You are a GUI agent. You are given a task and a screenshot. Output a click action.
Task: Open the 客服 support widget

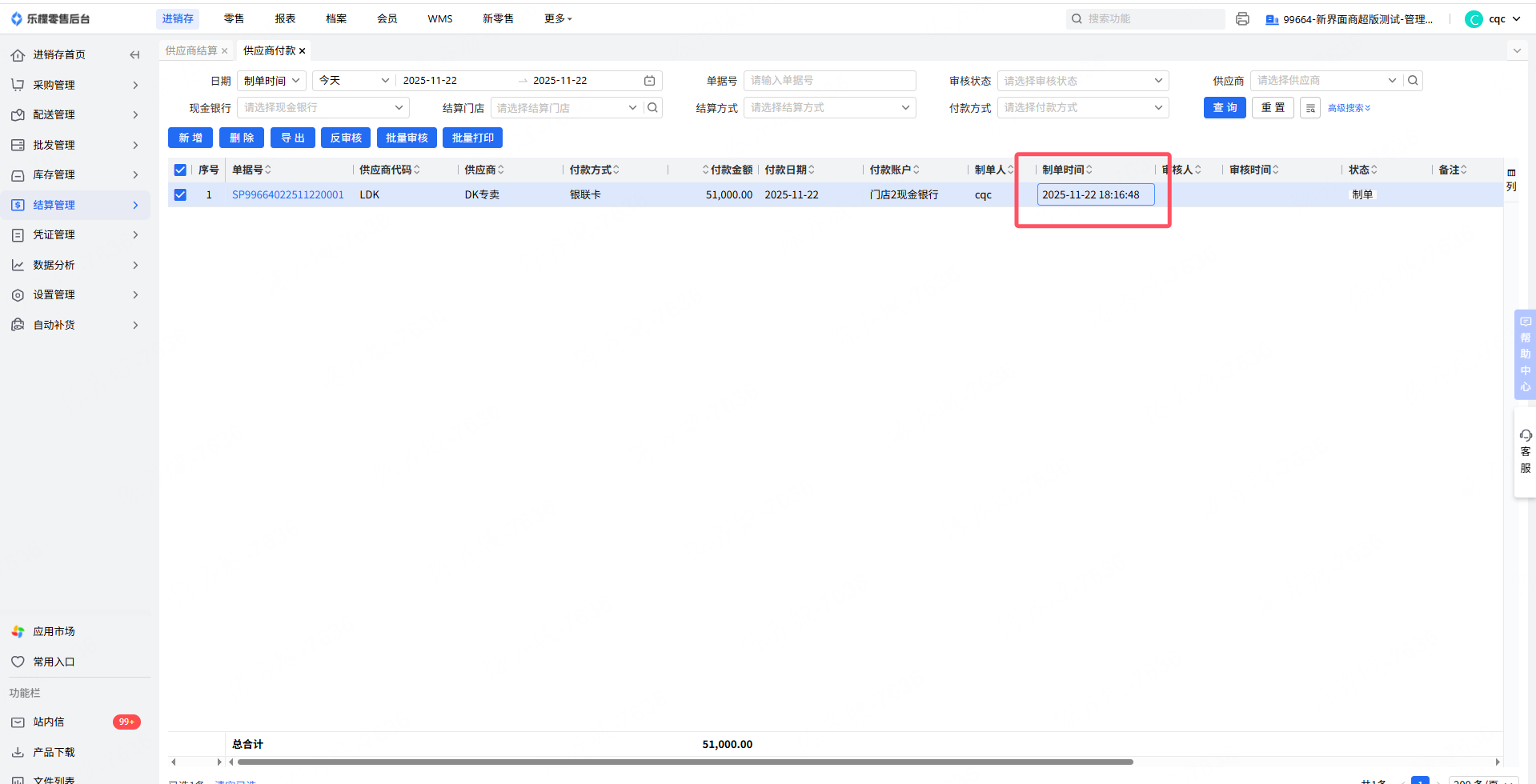click(1526, 453)
